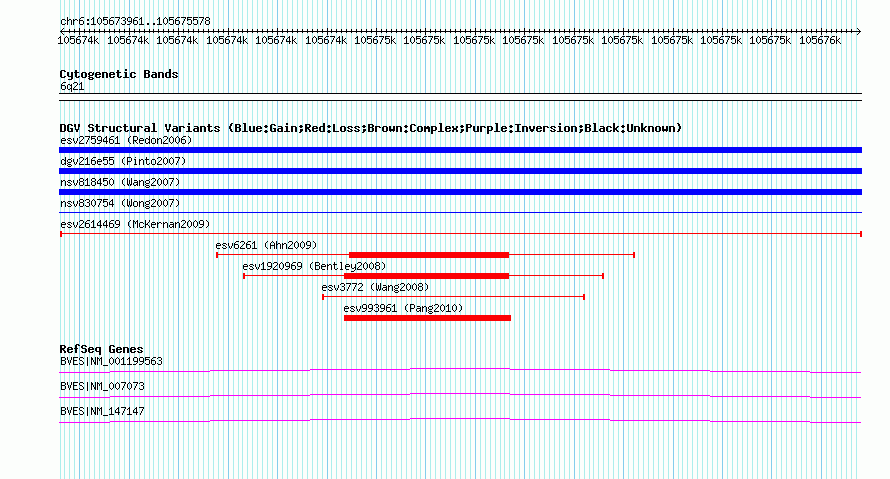Click the 6q21 band label
The width and height of the screenshot is (890, 479).
point(72,86)
